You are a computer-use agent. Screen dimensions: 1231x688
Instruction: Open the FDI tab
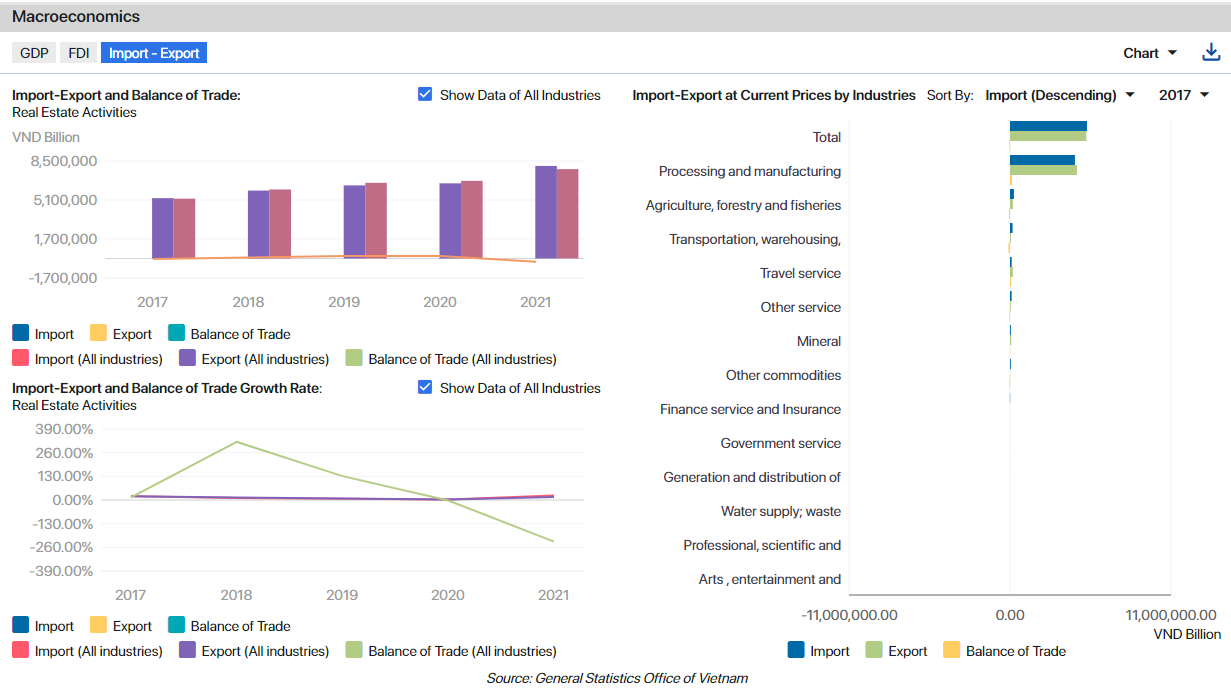[x=78, y=53]
